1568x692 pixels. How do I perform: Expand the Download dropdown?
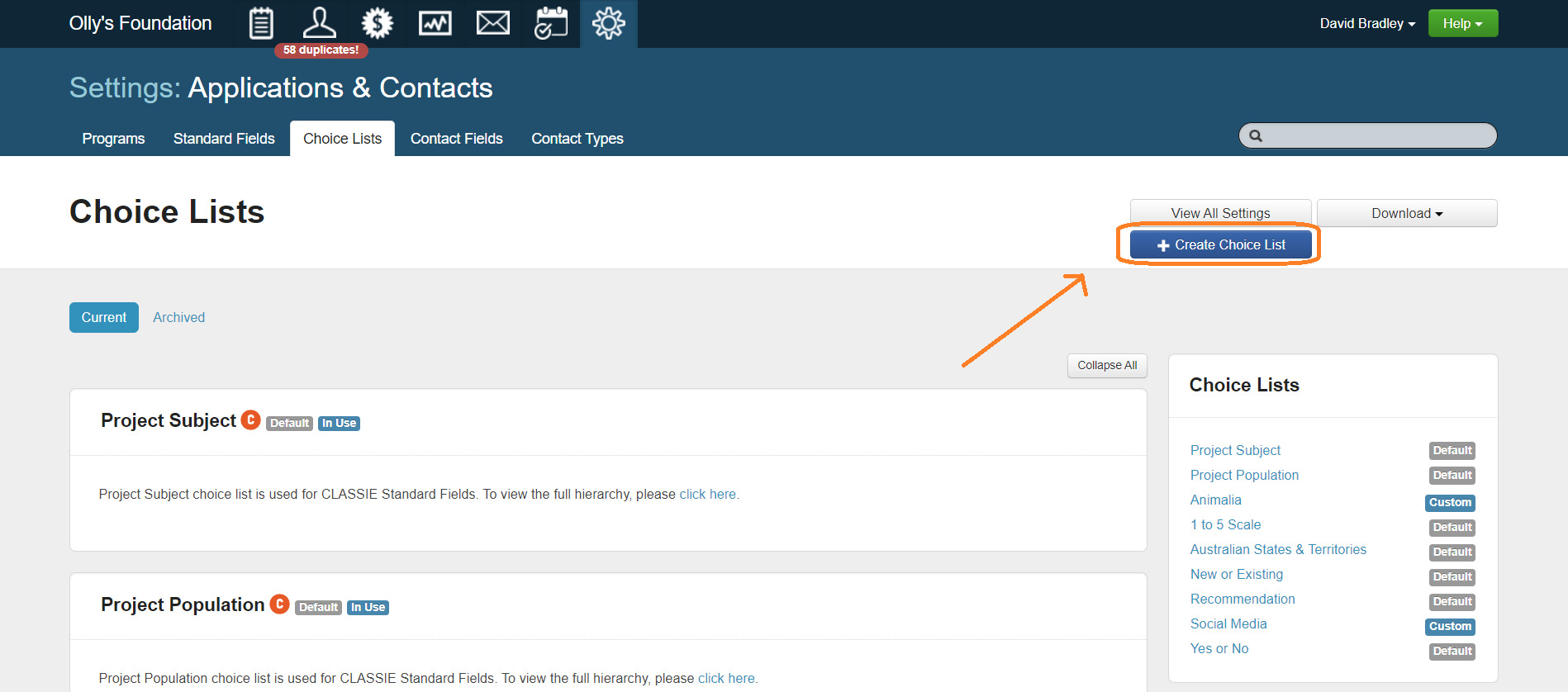coord(1406,213)
